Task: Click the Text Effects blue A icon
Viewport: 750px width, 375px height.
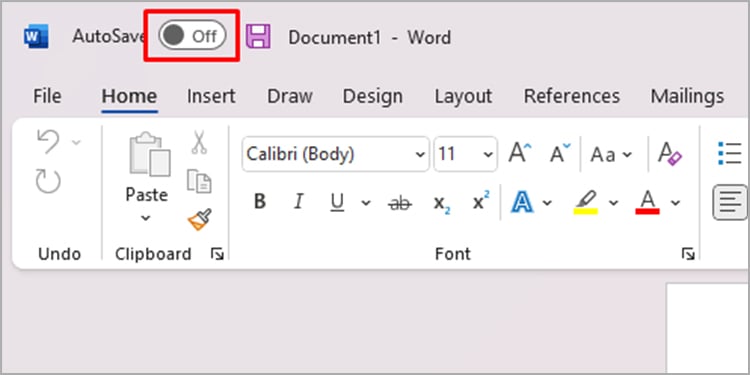Action: (522, 202)
